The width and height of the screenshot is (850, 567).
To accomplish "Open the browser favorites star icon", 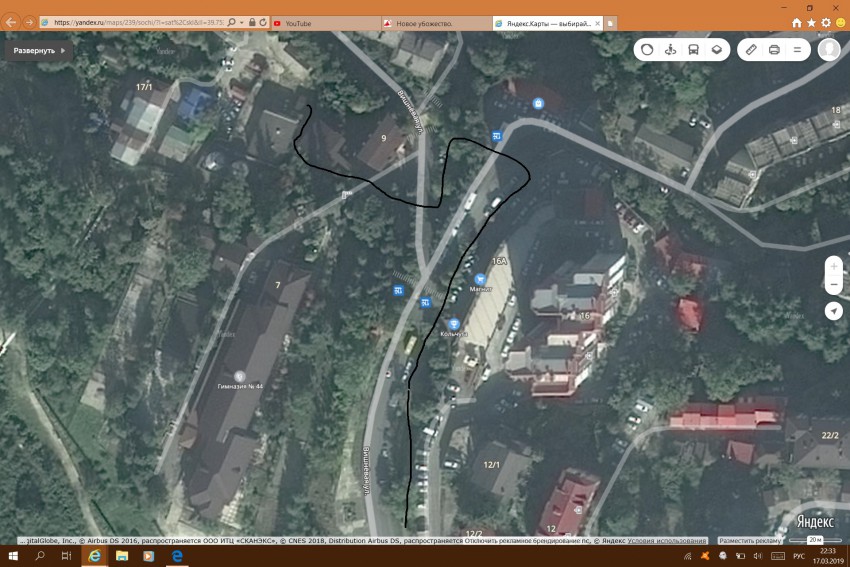I will coord(812,22).
